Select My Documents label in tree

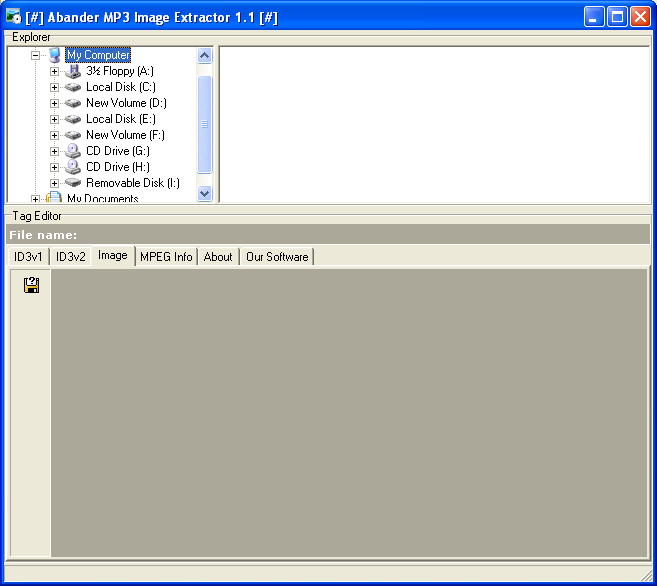point(103,198)
